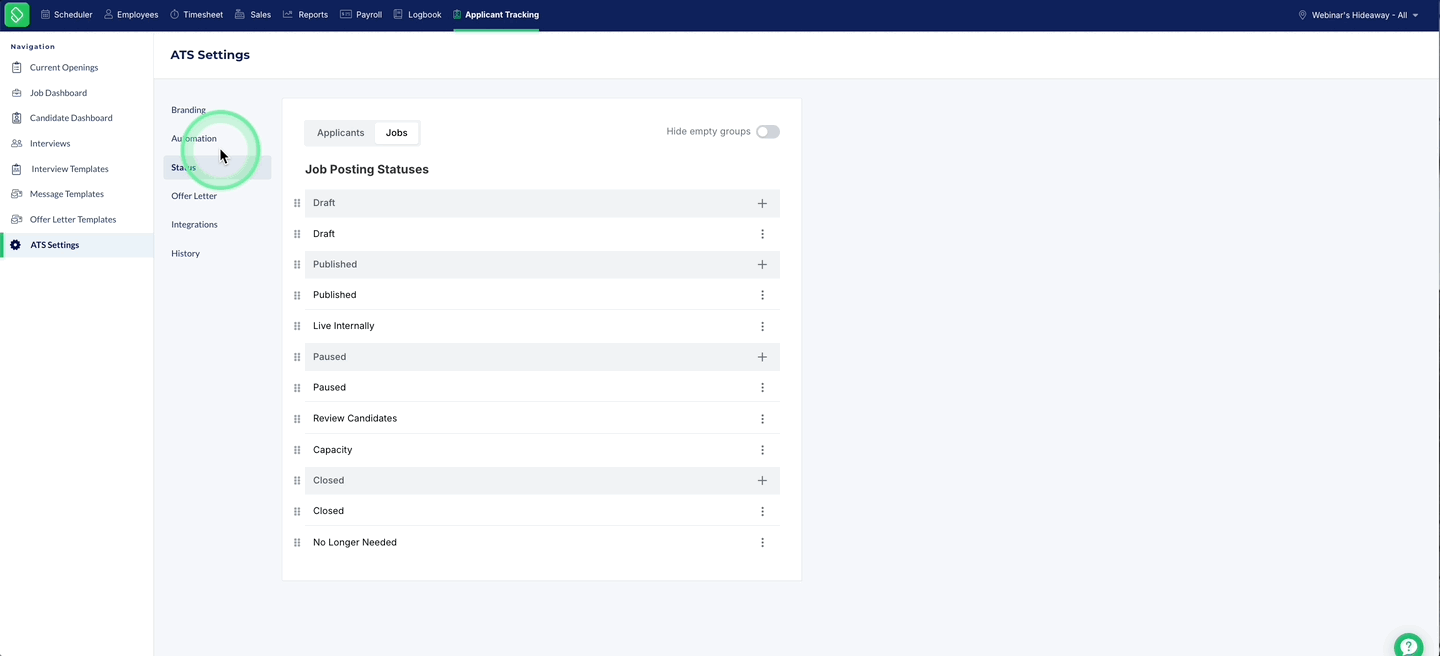The height and width of the screenshot is (656, 1440).
Task: Open the options menu for Draft status
Action: pyautogui.click(x=762, y=234)
